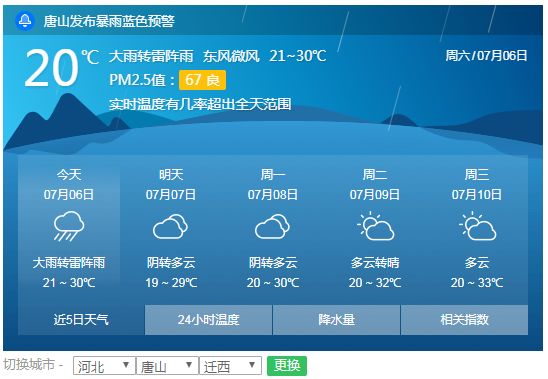Click today's heavy rain cloud icon
The image size is (548, 379).
69,226
